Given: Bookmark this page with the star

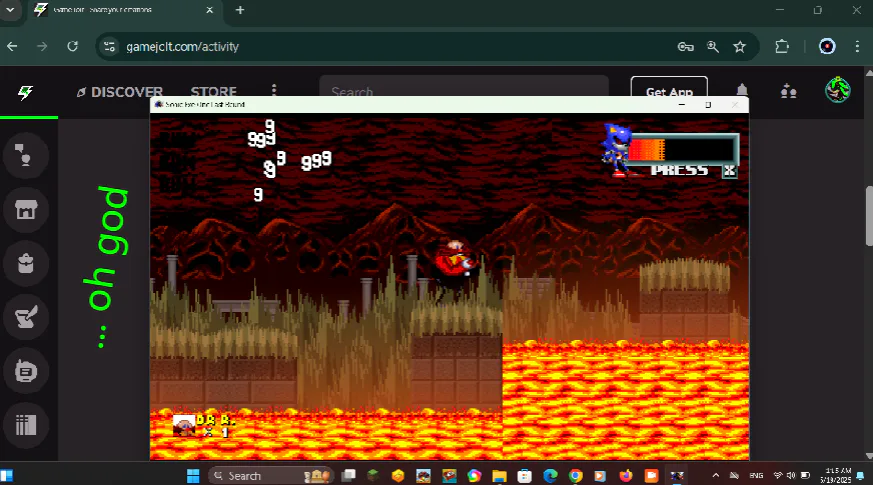Looking at the screenshot, I should pos(739,47).
